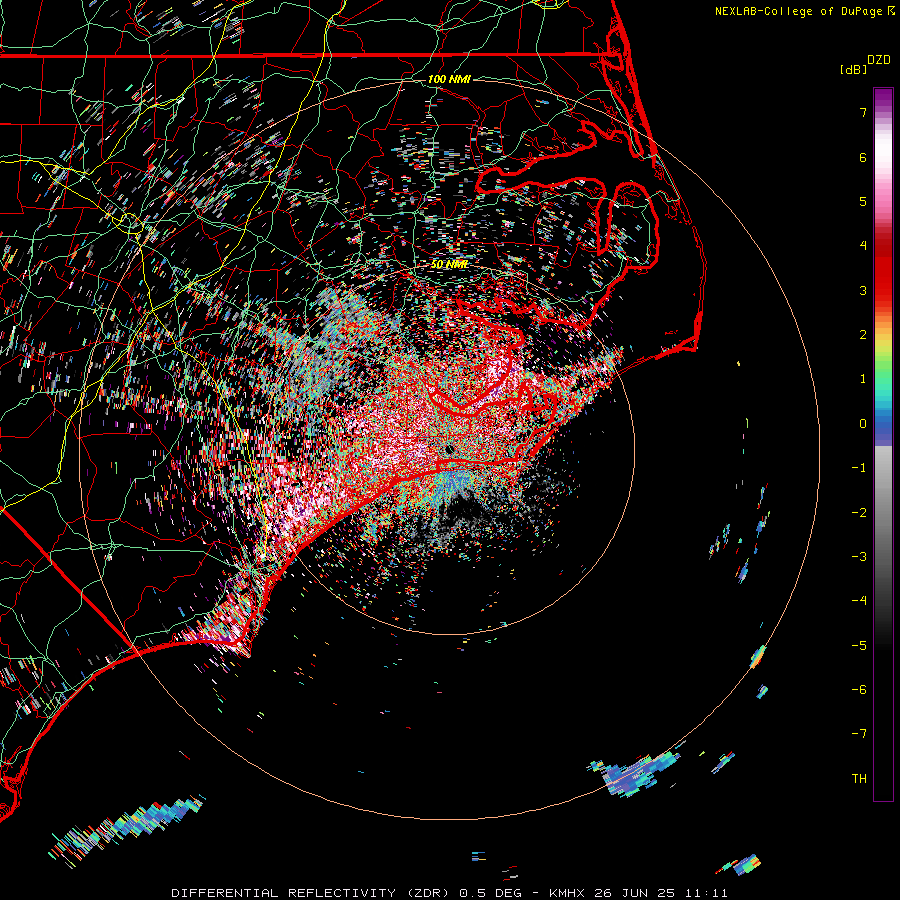This screenshot has height=900, width=900.
Task: Click the color scale value -7
Action: click(859, 734)
